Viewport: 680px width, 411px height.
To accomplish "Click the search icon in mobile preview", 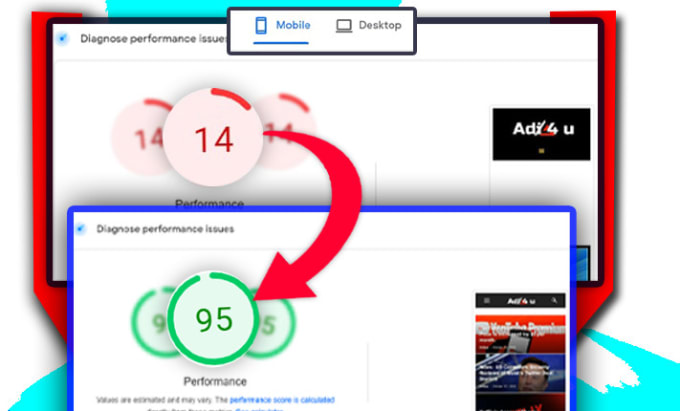I will (554, 300).
